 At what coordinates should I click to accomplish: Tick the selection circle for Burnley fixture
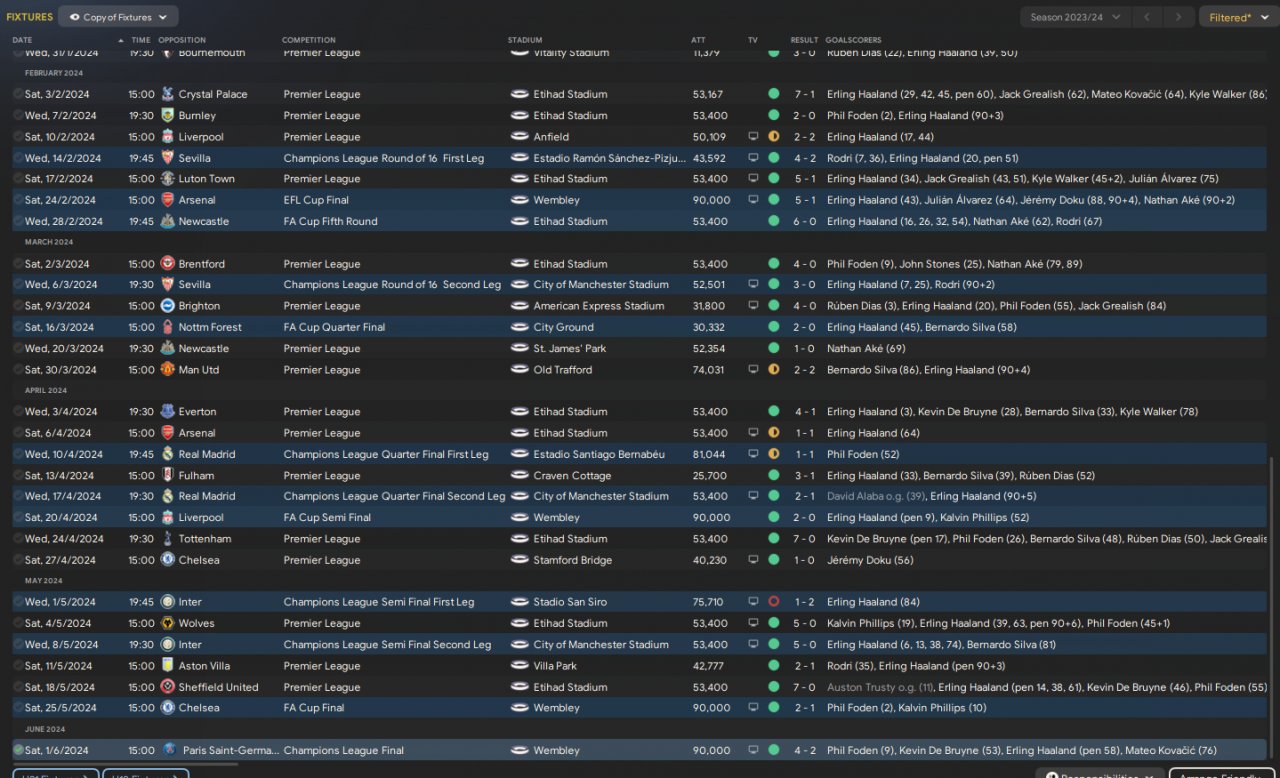coord(18,116)
